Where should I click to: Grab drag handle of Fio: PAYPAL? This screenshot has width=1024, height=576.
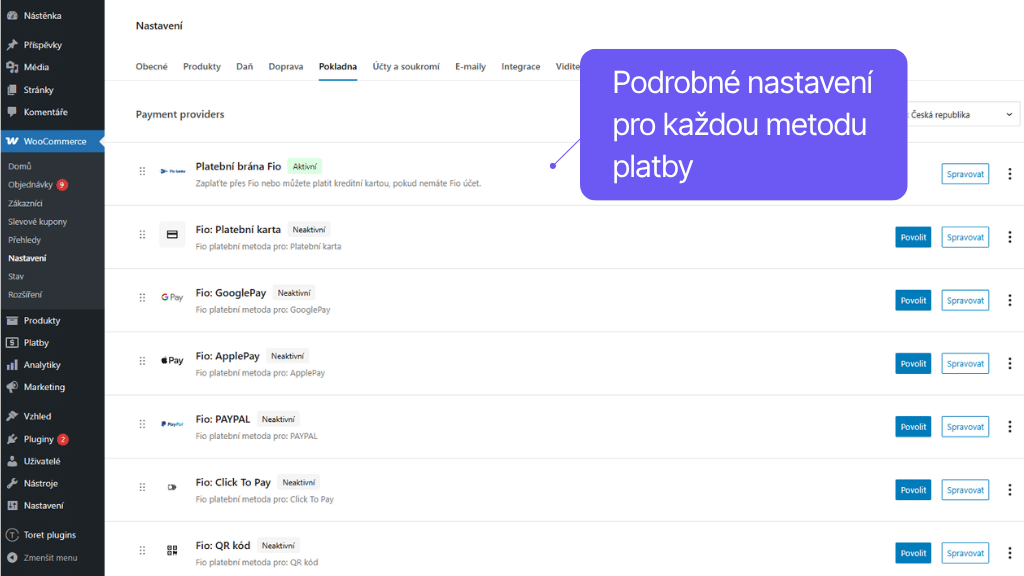pos(142,424)
